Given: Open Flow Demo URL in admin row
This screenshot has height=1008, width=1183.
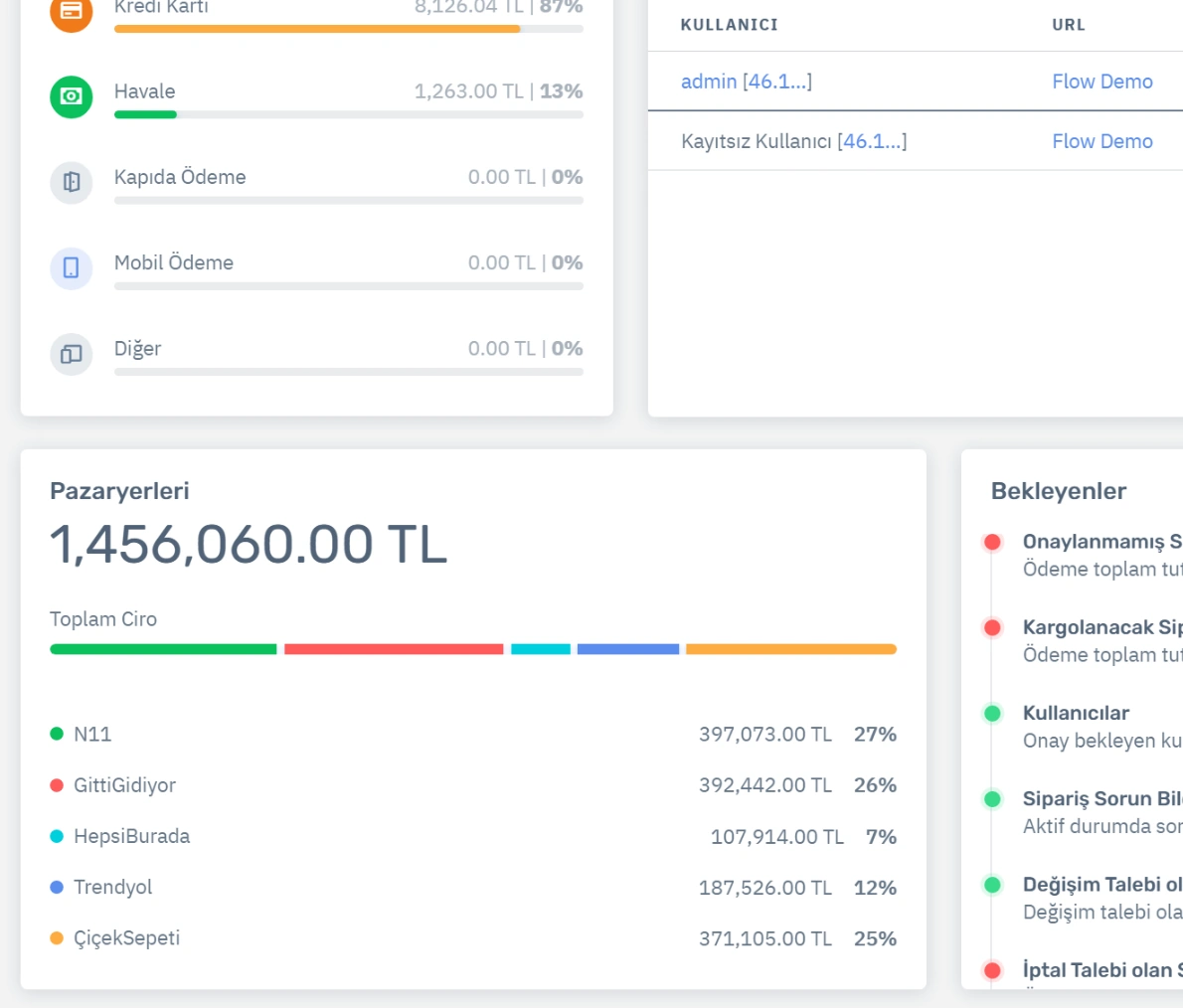Looking at the screenshot, I should pos(1101,82).
